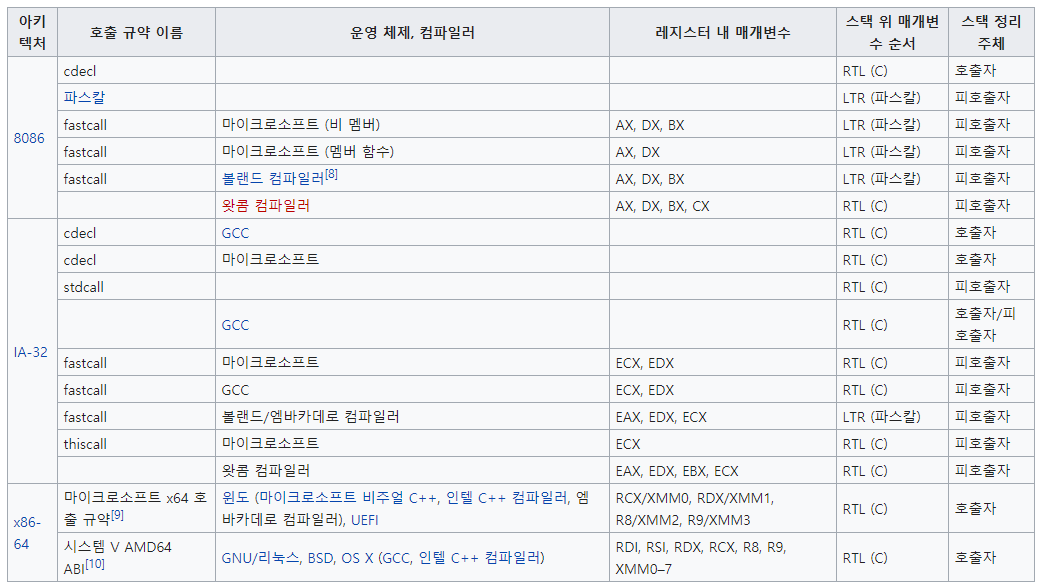The width and height of the screenshot is (1044, 588).
Task: Follow the 파스칼 calling convention link
Action: (x=84, y=97)
